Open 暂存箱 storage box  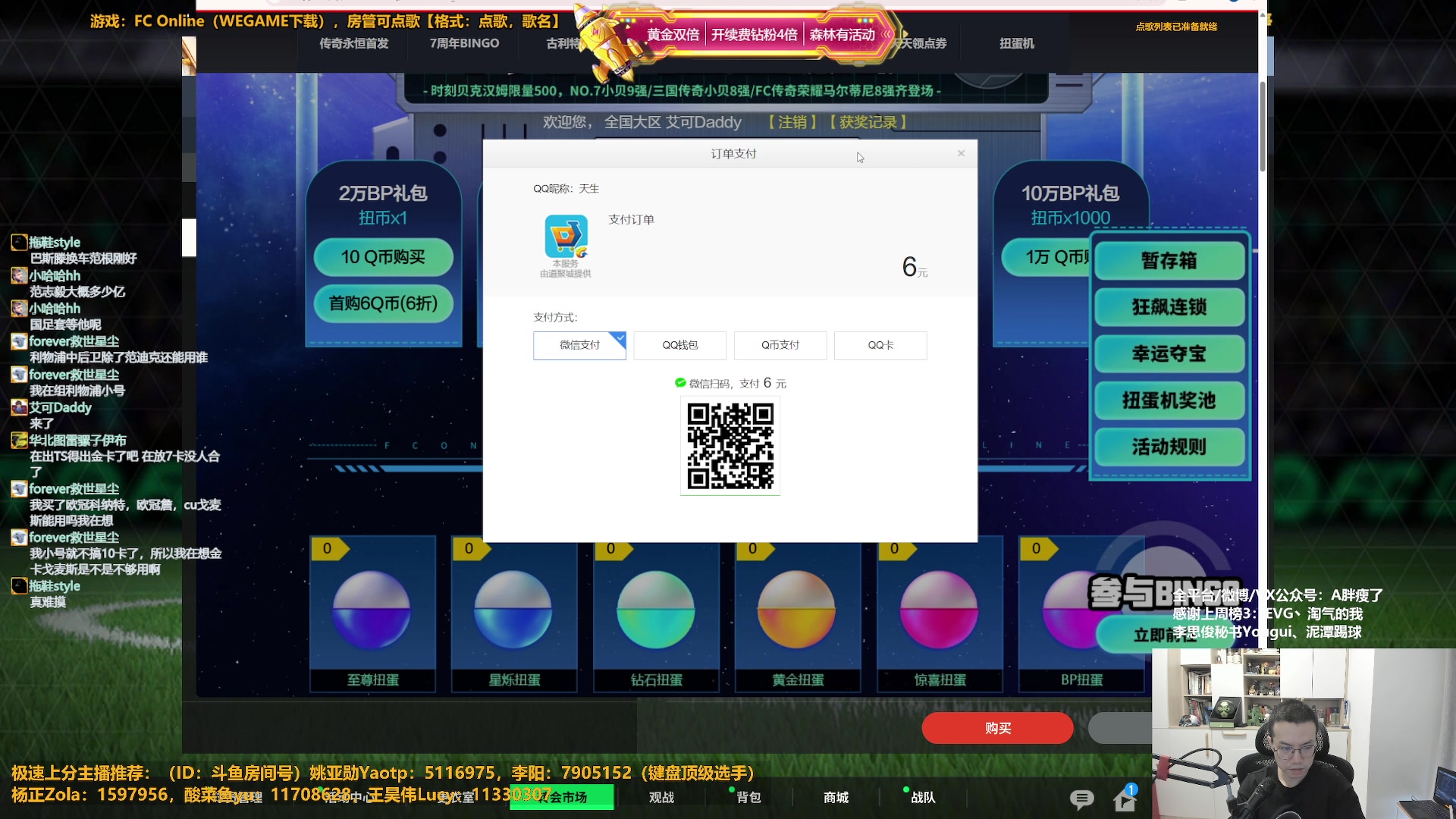tap(1169, 261)
